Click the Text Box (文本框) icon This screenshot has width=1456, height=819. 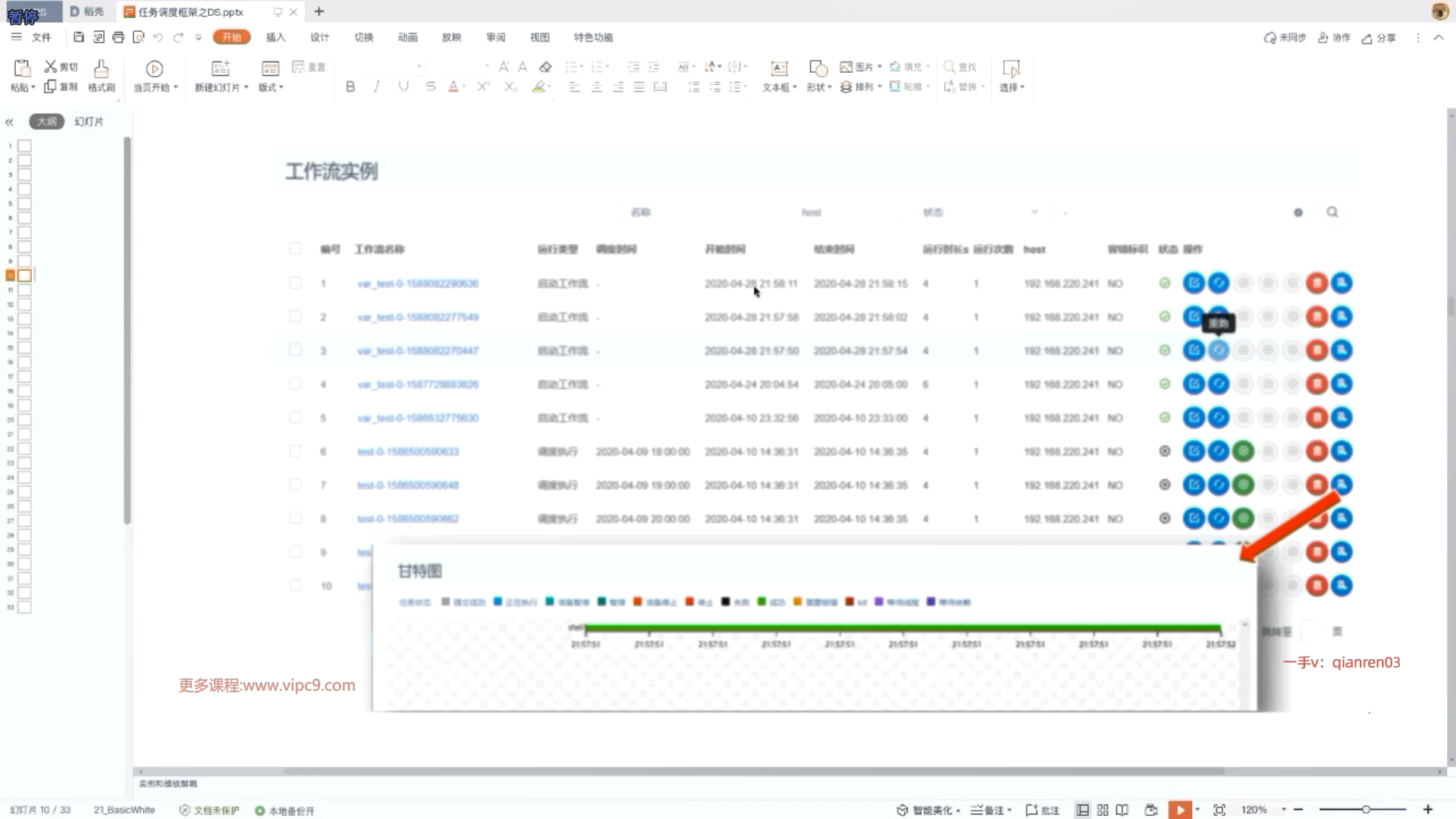point(779,69)
